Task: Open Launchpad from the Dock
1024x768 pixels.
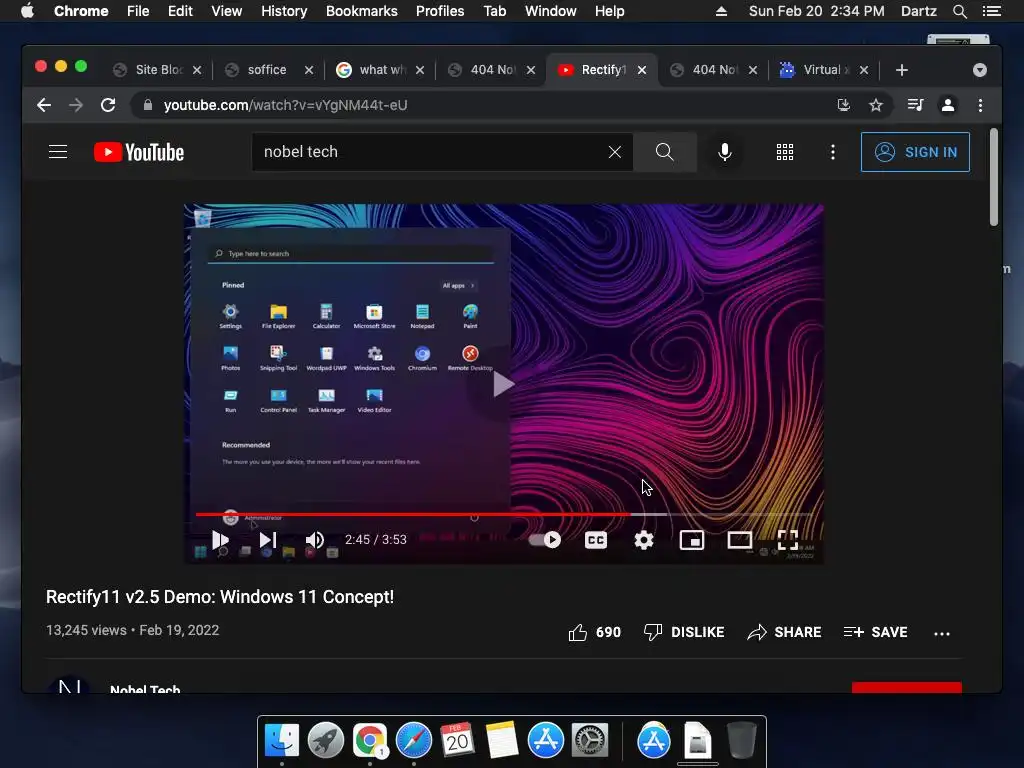Action: pos(325,741)
